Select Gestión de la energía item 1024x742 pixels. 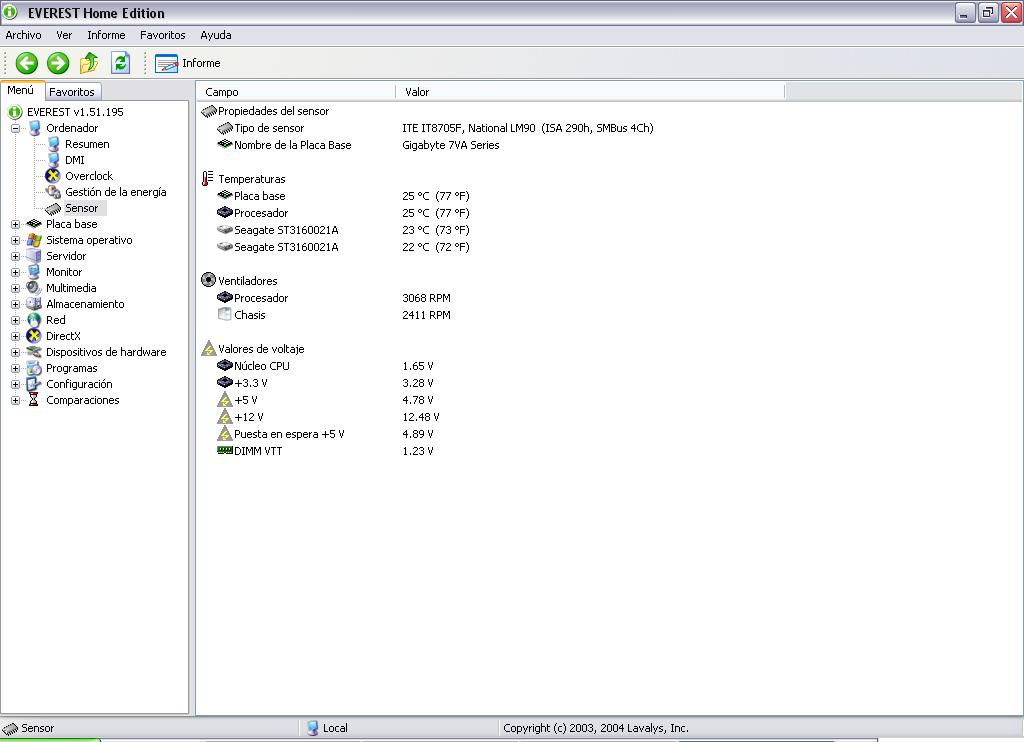click(115, 192)
